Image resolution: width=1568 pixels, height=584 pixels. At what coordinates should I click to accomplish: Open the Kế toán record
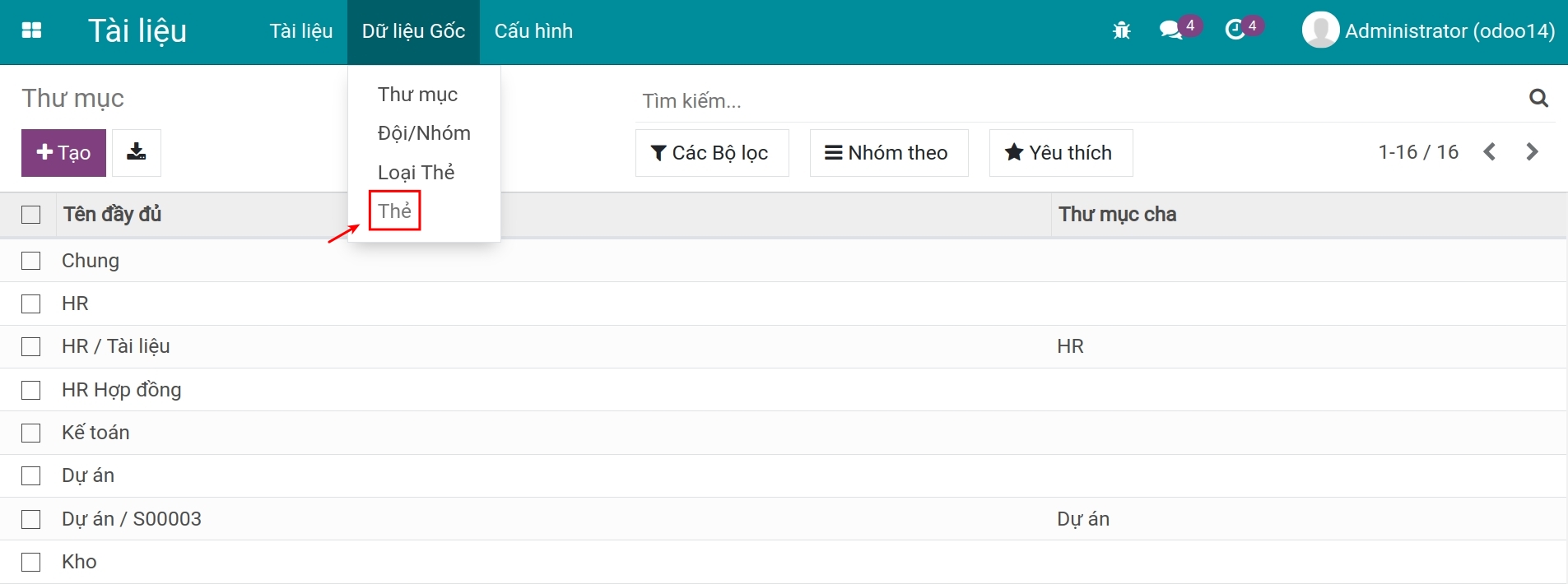point(95,433)
